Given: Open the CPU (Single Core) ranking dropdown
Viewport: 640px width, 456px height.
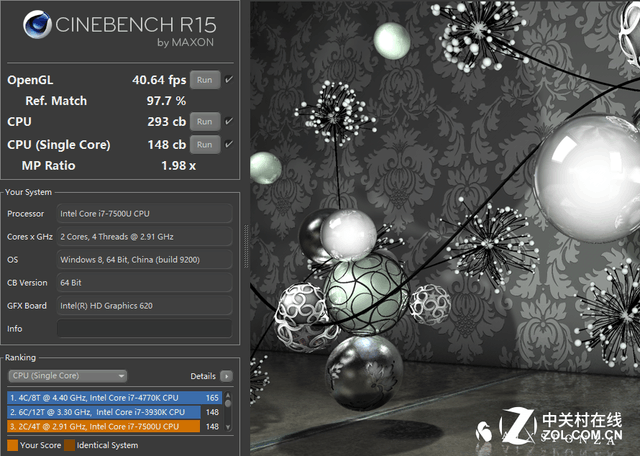Looking at the screenshot, I should (68, 376).
